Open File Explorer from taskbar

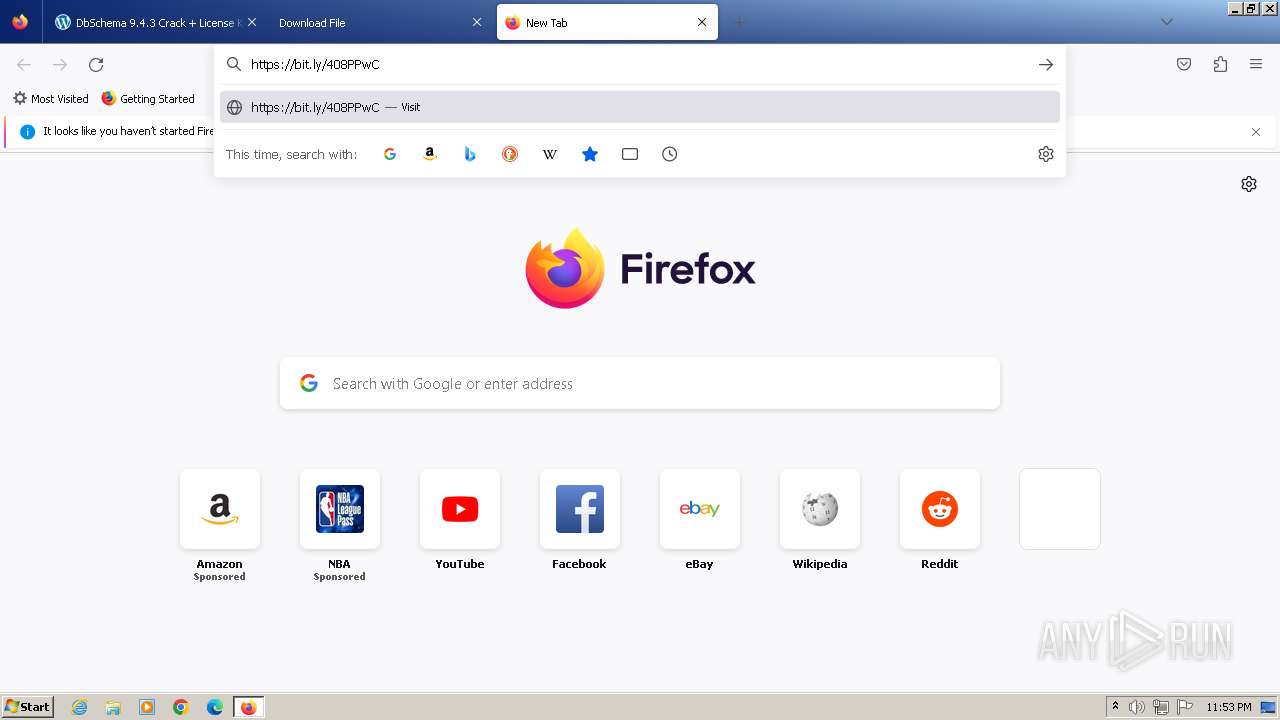point(113,707)
